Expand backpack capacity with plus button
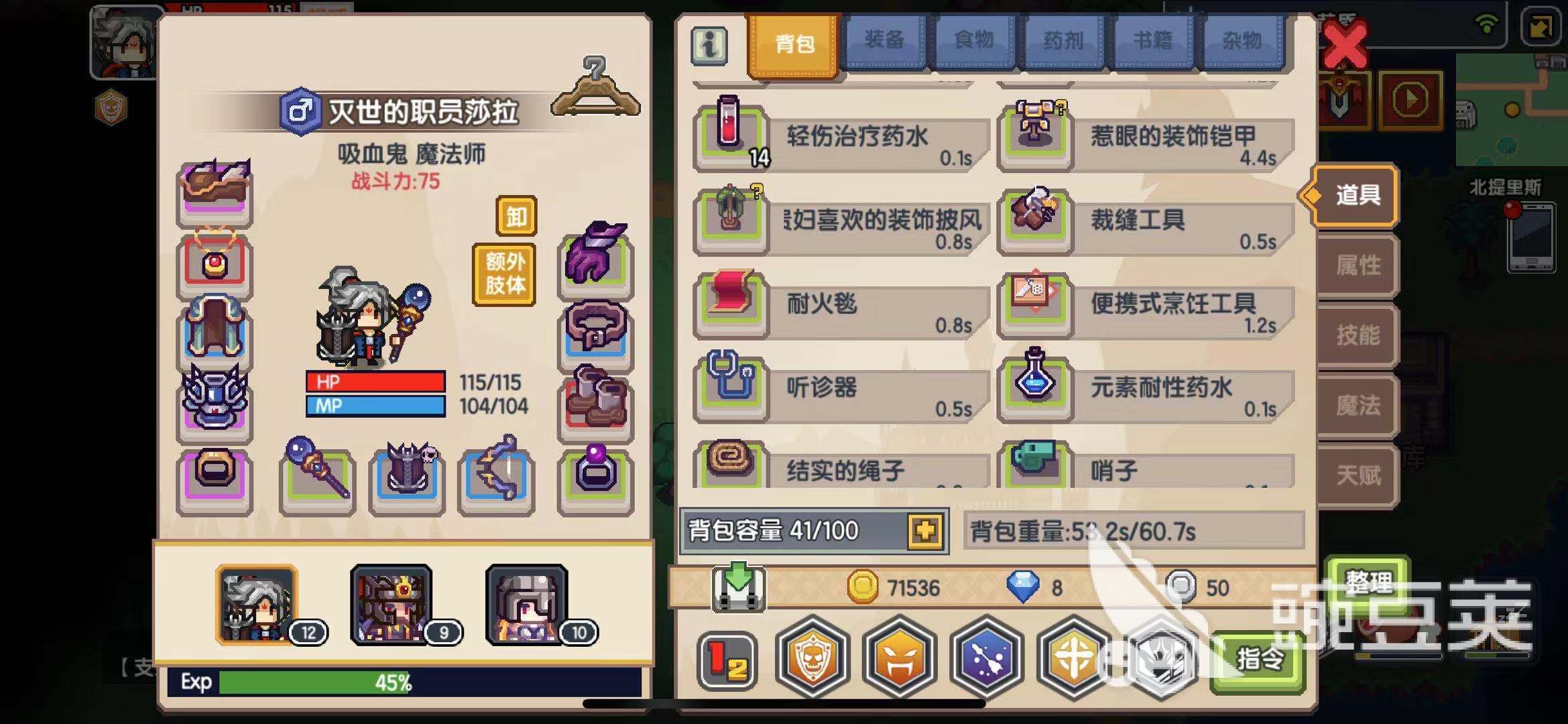The image size is (1568, 724). tap(925, 531)
